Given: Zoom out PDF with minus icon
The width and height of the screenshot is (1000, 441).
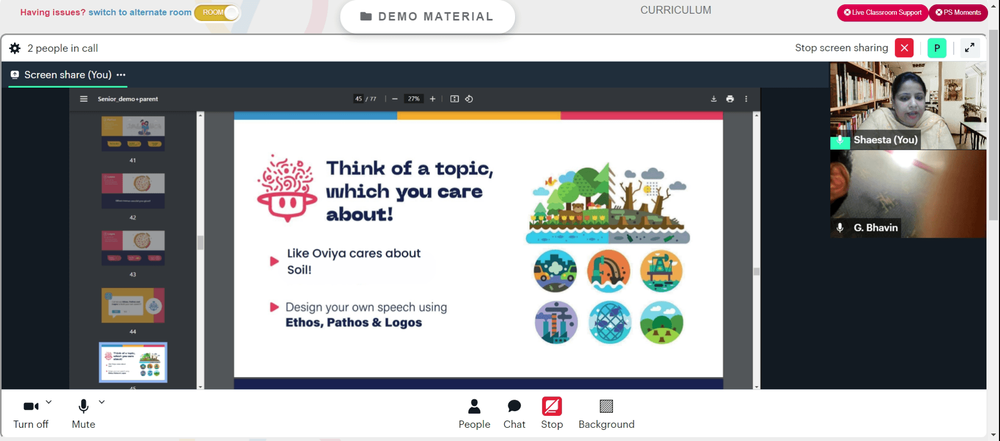Looking at the screenshot, I should point(395,99).
